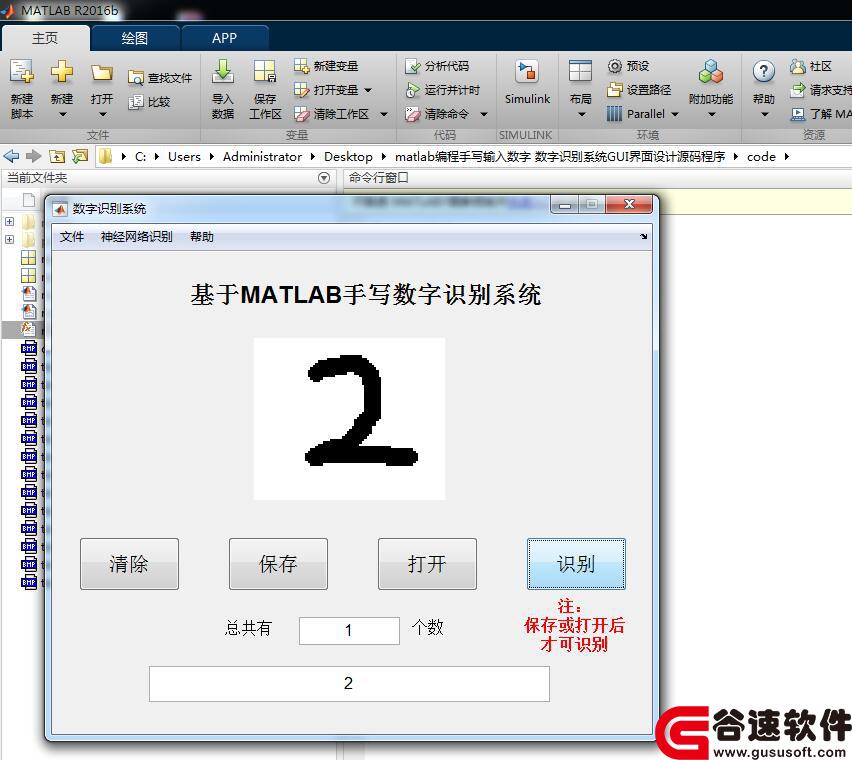Expand the 清除工作区 dropdown arrow
This screenshot has height=760, width=852.
coord(384,114)
